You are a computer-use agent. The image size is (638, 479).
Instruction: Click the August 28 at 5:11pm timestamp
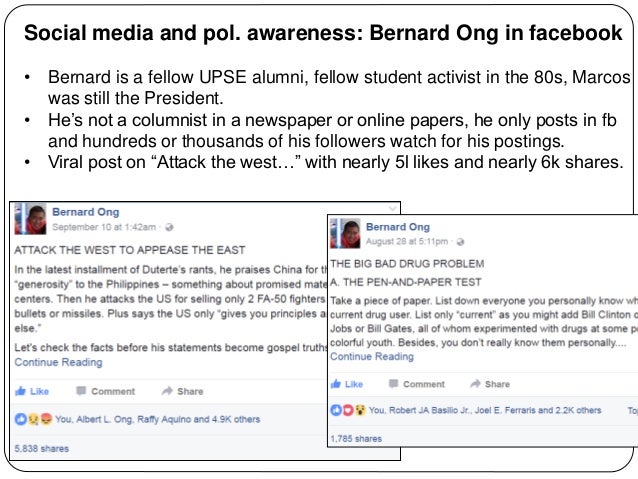(406, 241)
